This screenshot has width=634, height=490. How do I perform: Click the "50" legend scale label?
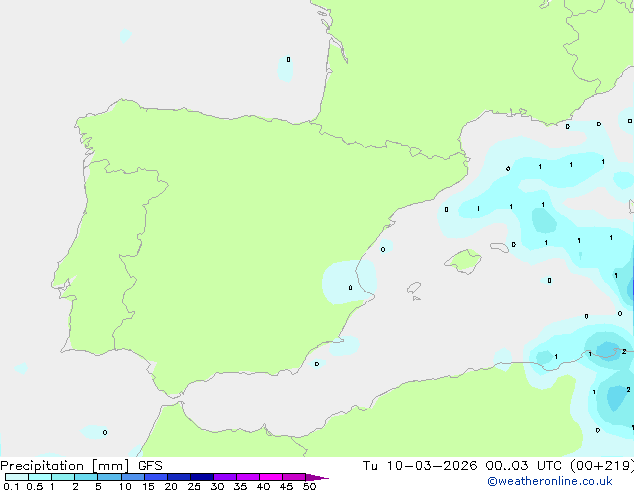tap(309, 486)
